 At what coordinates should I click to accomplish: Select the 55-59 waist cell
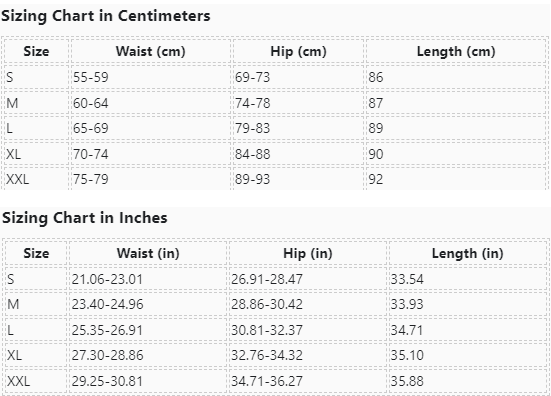(x=151, y=77)
